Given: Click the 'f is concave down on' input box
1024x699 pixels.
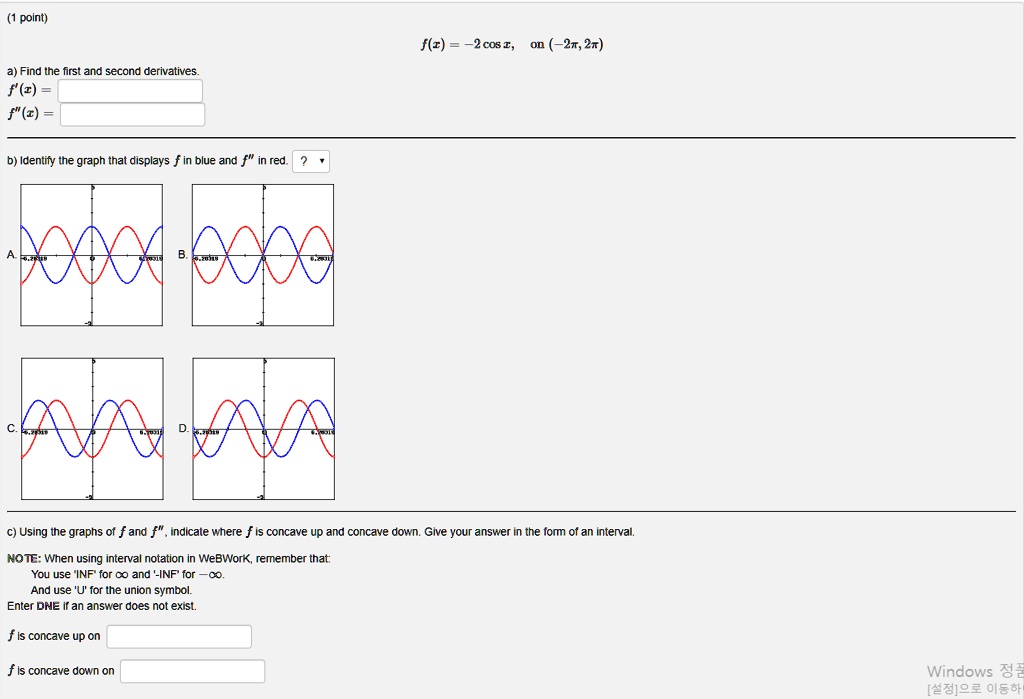Looking at the screenshot, I should click(x=192, y=670).
